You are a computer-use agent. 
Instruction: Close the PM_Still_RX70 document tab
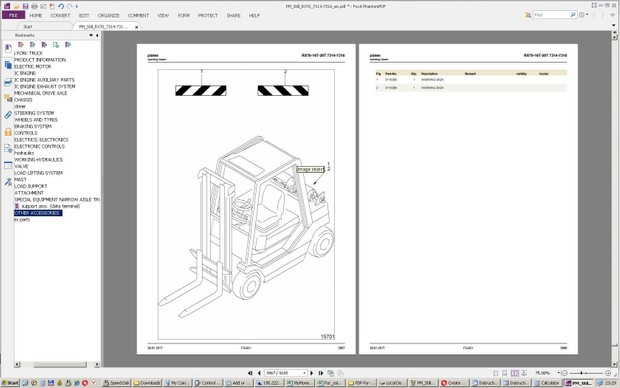[137, 27]
